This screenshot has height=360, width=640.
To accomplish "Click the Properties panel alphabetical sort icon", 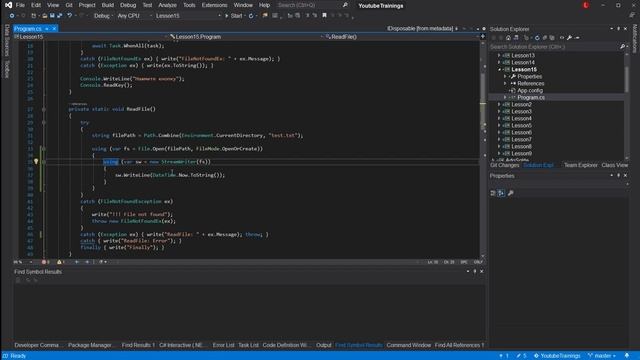I will 501,193.
